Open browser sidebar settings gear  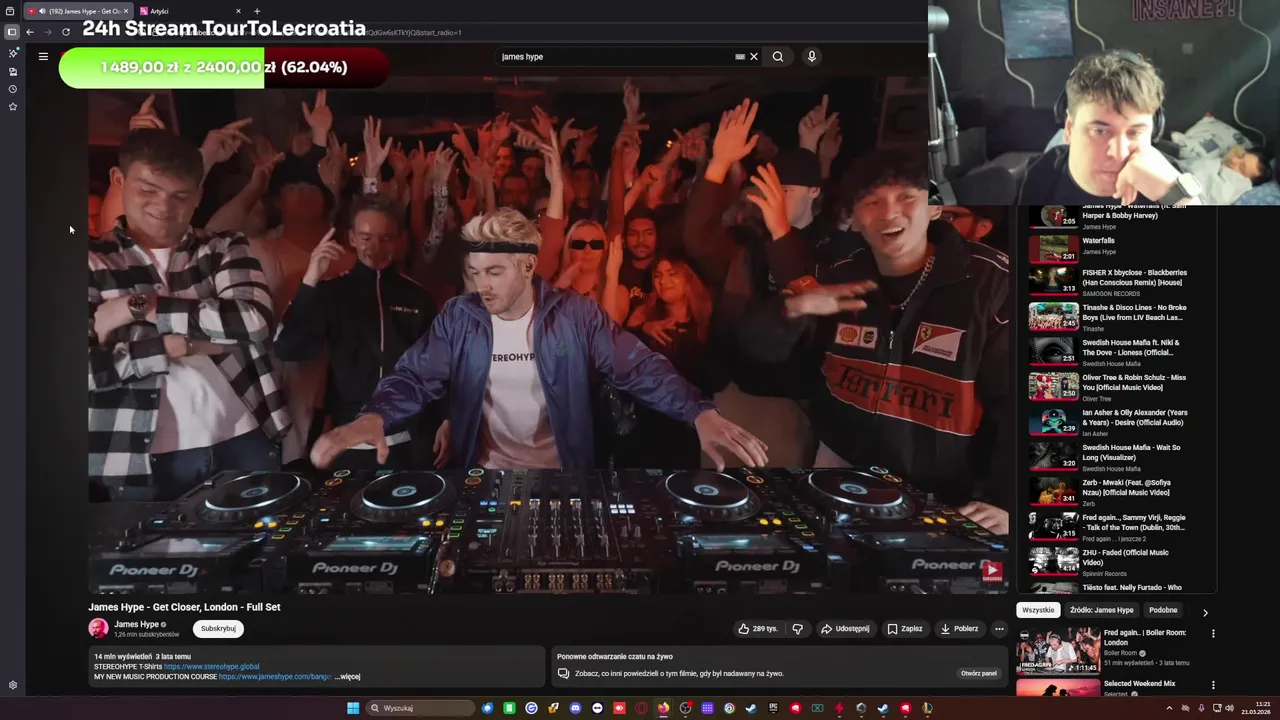[x=12, y=685]
